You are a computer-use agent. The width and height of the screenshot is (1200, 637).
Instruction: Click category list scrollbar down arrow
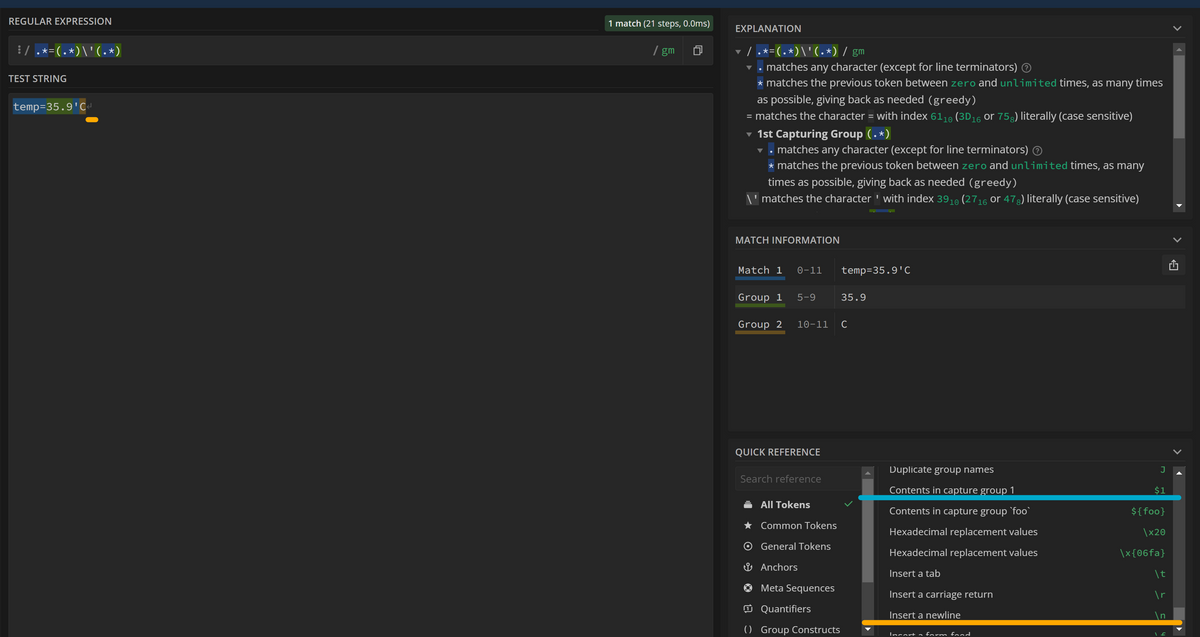(868, 630)
